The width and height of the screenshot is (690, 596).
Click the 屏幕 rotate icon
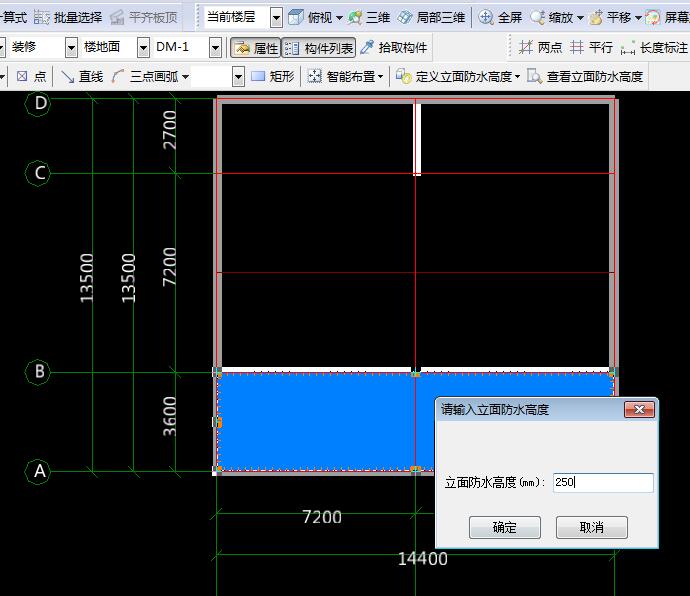click(653, 18)
